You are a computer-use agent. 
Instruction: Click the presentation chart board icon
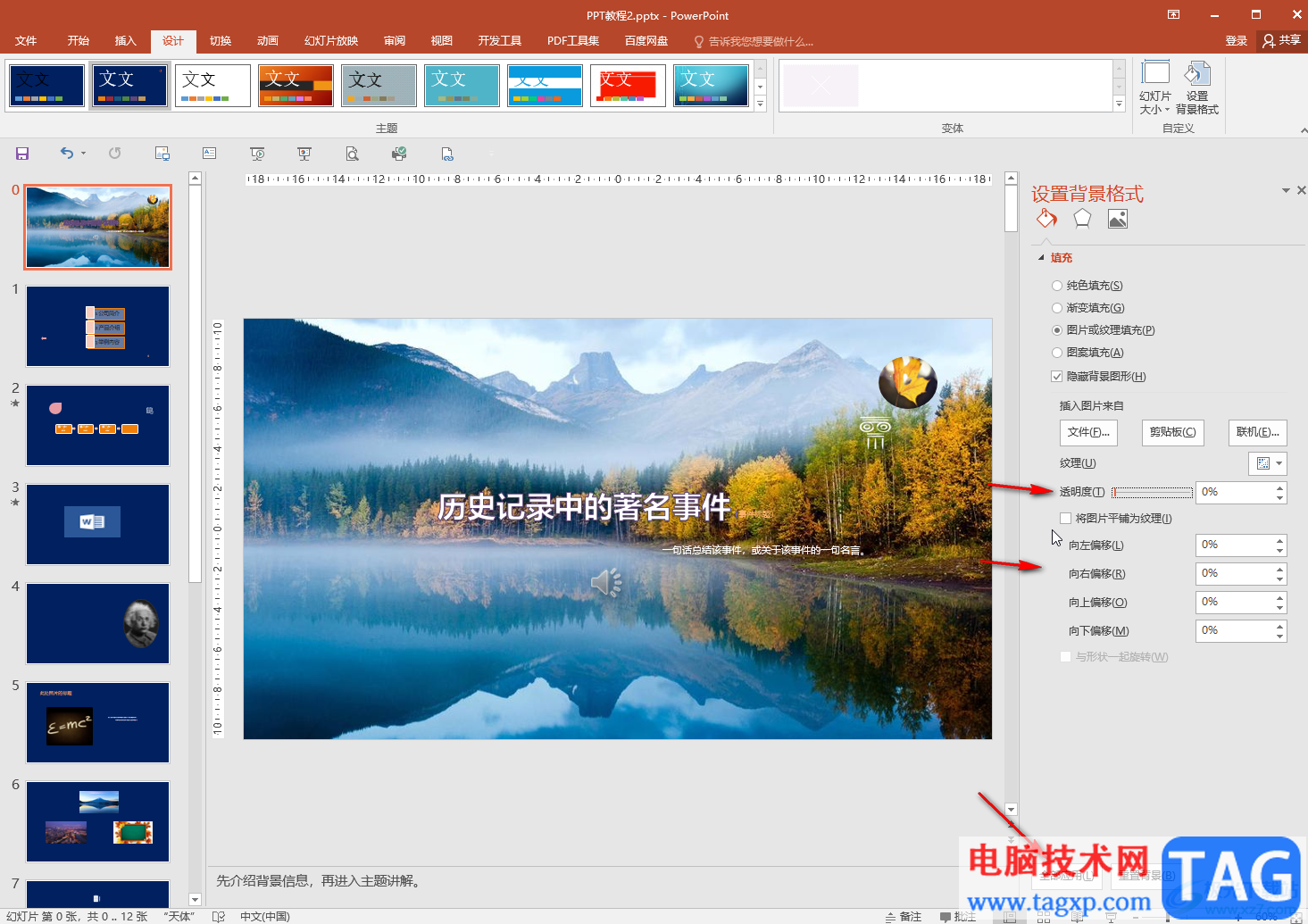click(304, 154)
